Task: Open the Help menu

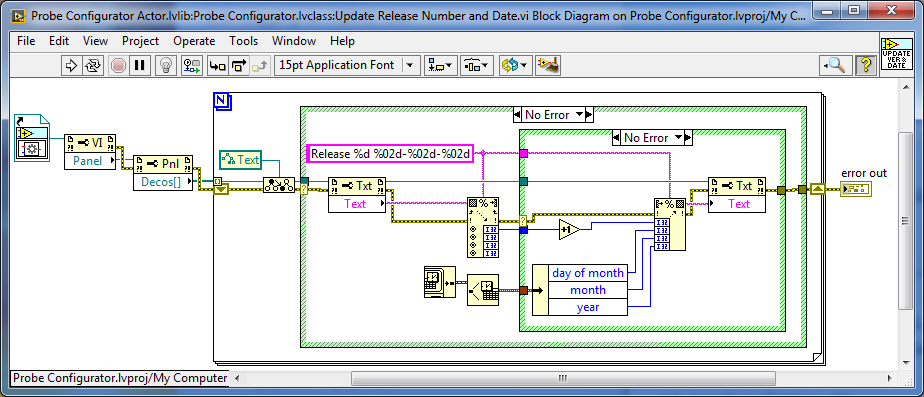Action: (342, 41)
